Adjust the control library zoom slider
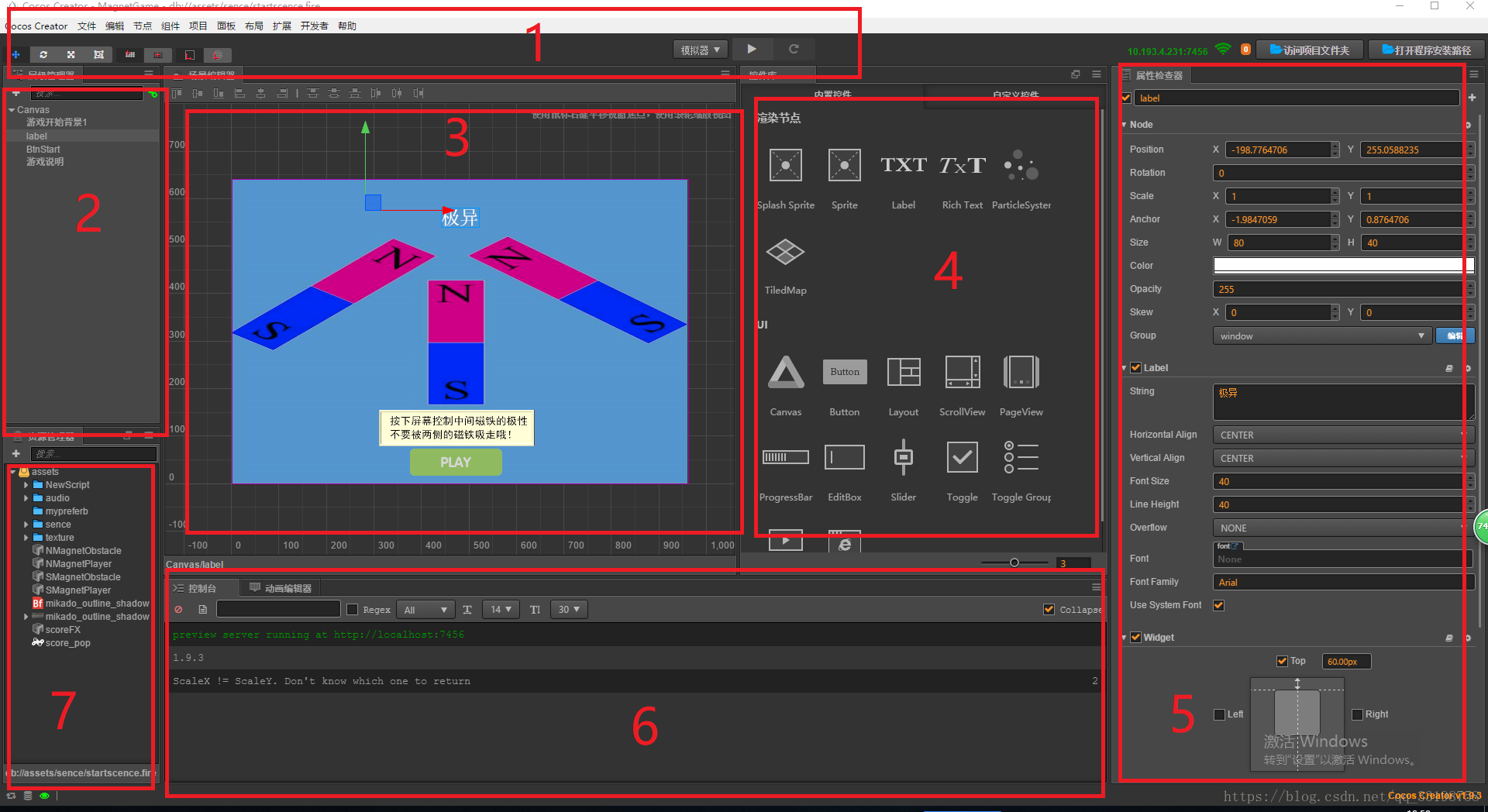Viewport: 1488px width, 812px height. pos(1014,563)
